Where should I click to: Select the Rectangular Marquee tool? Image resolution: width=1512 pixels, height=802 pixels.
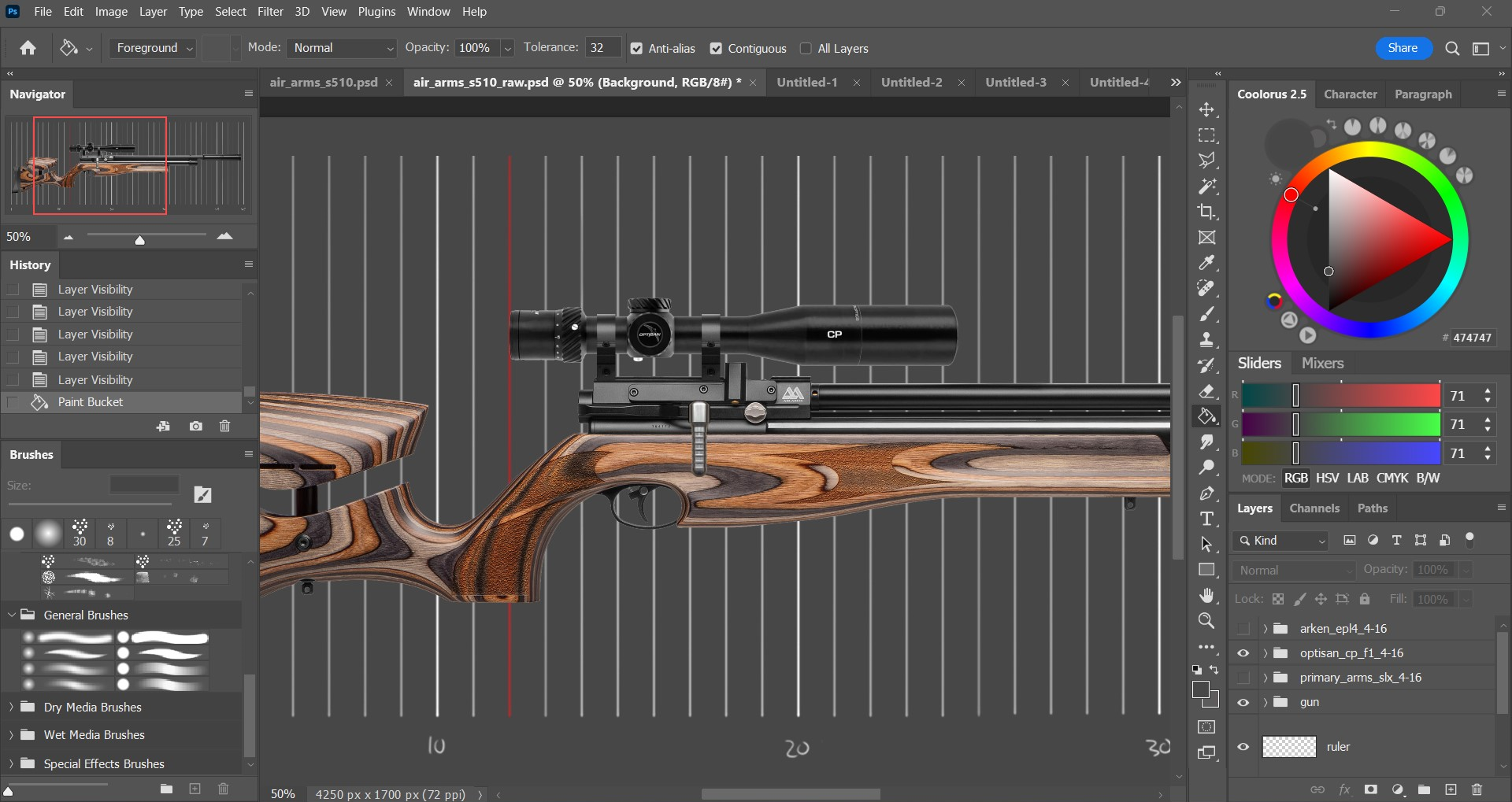click(1206, 135)
